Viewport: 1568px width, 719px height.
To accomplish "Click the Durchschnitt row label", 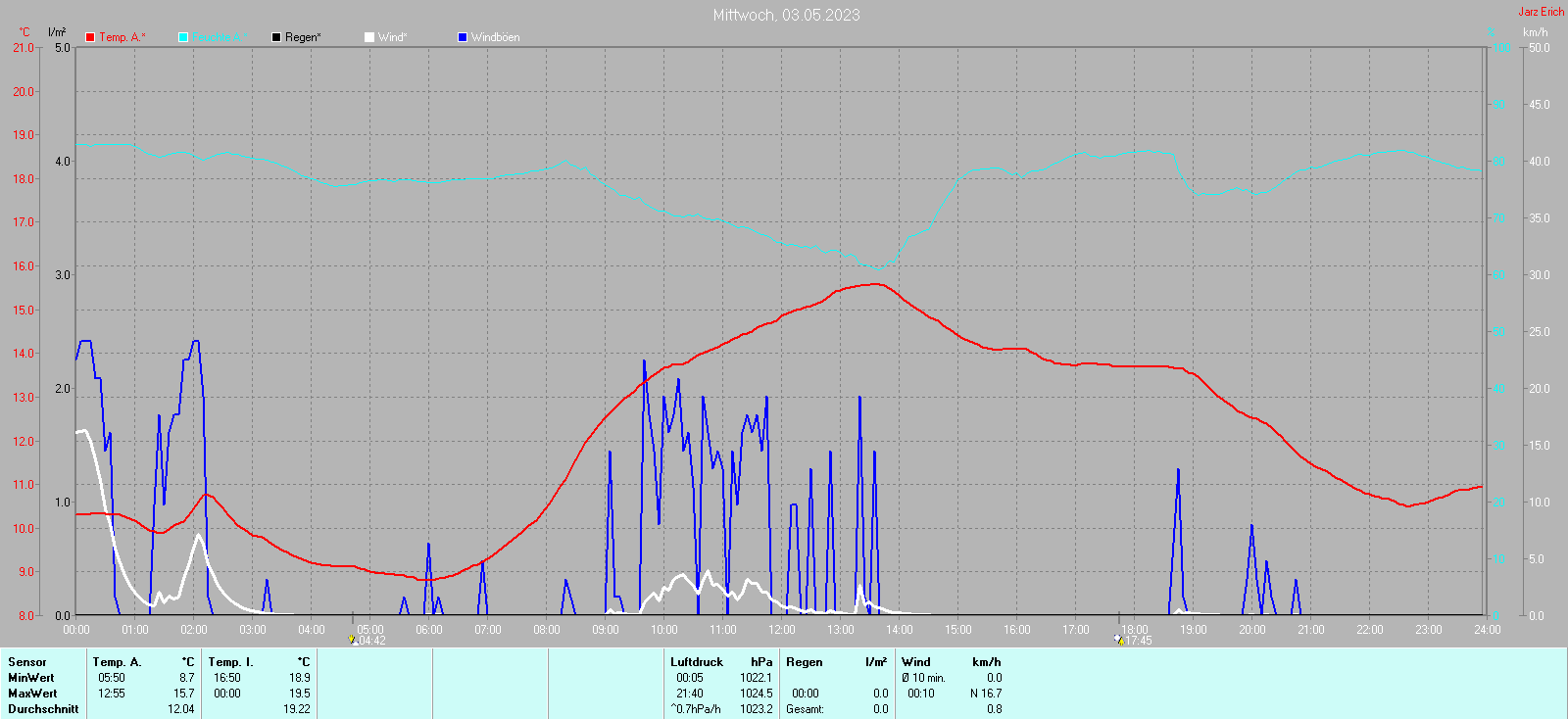I will coord(43,709).
